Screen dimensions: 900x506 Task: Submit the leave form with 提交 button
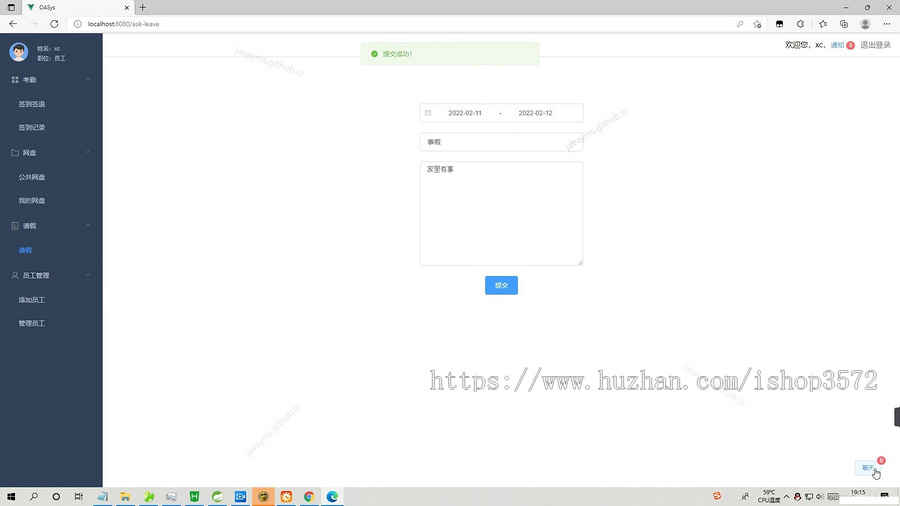(x=501, y=285)
